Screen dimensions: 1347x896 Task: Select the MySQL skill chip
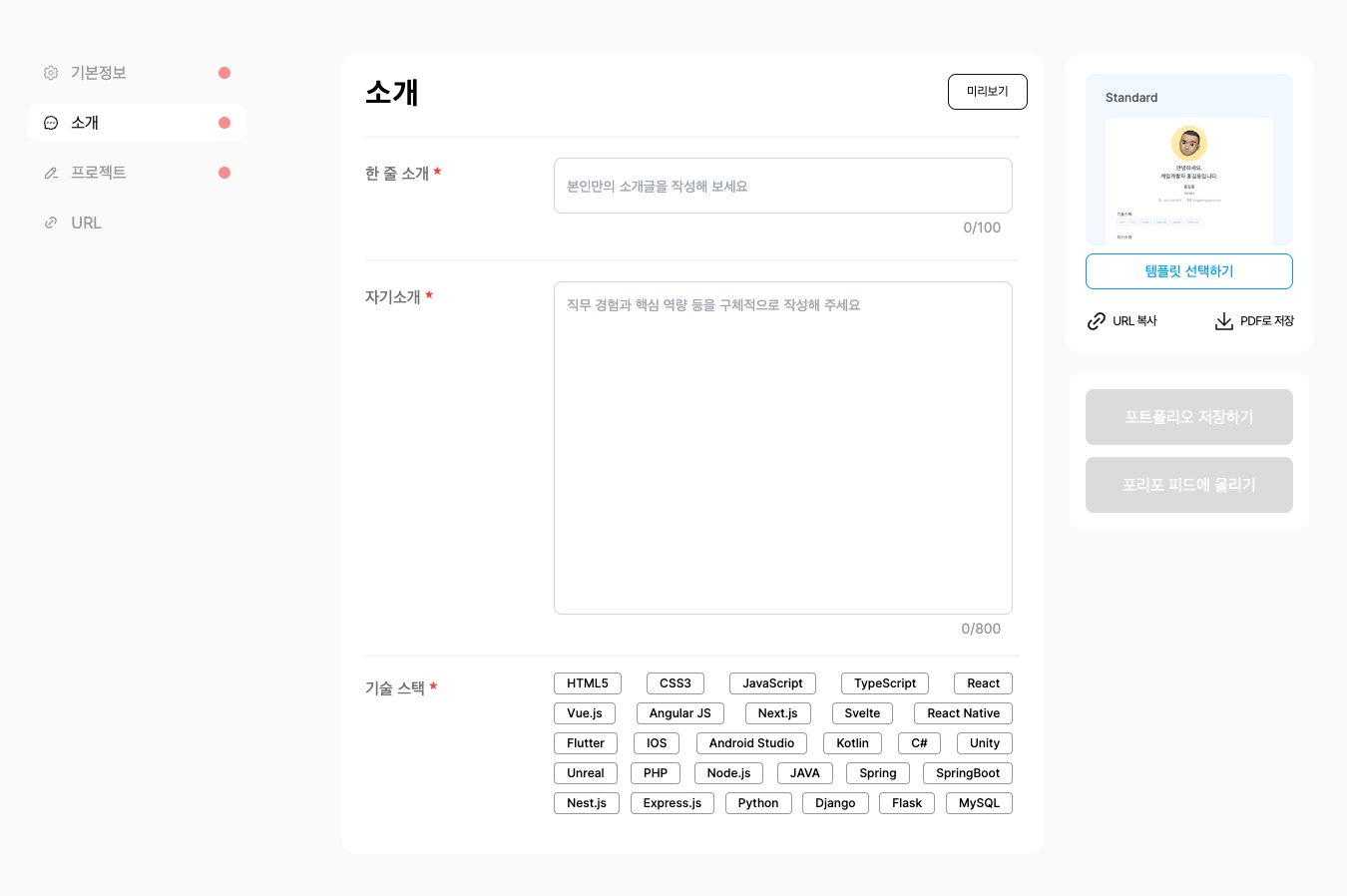coord(979,802)
